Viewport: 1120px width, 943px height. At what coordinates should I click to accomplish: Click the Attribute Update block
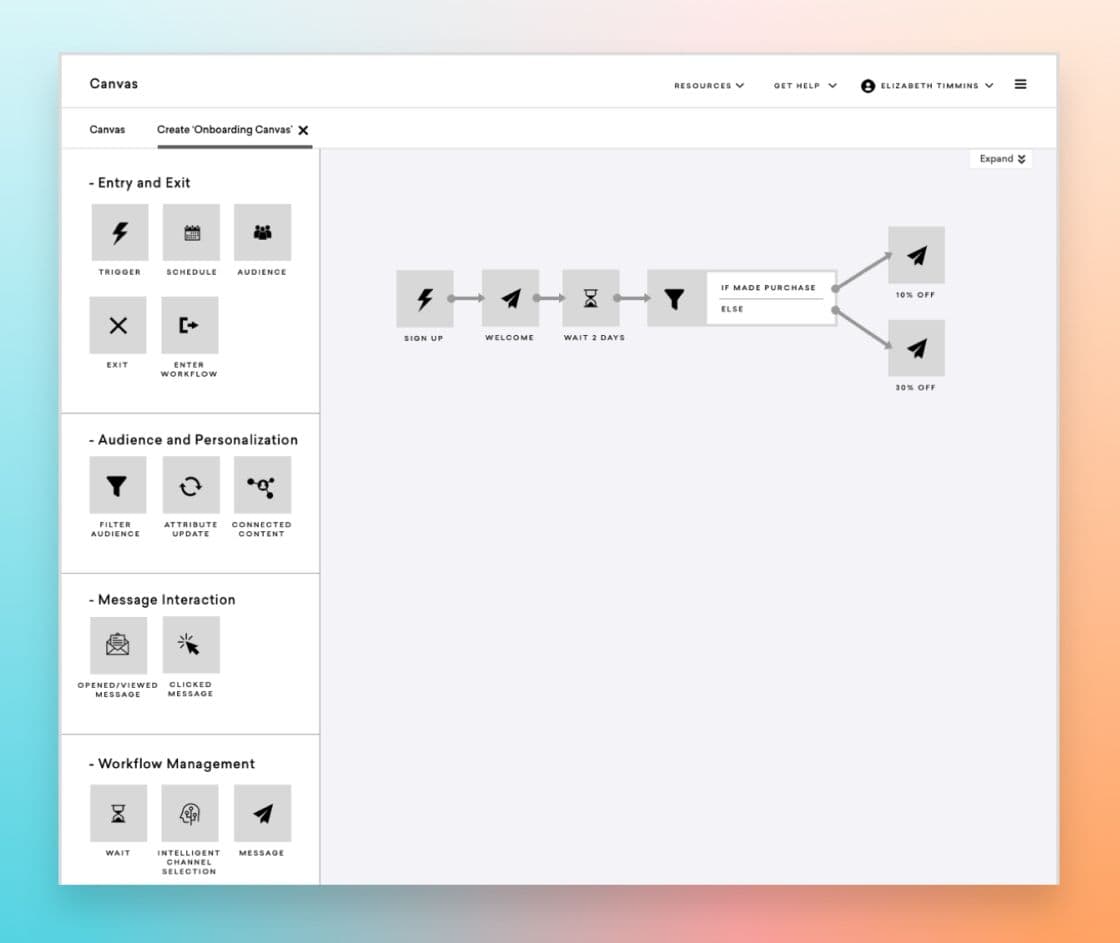(190, 486)
